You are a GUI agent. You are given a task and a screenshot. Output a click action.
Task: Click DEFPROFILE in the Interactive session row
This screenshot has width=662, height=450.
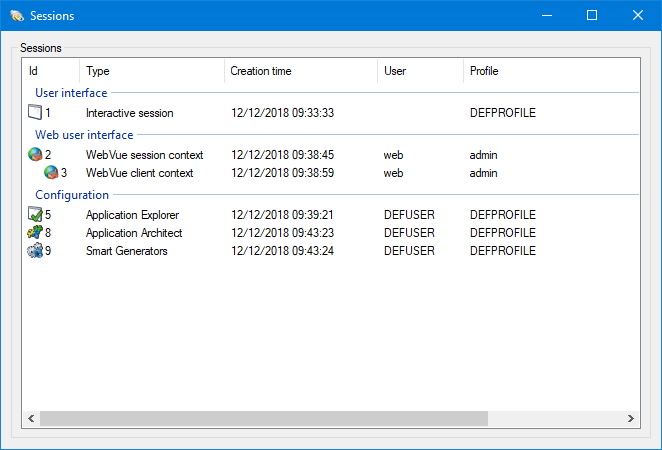coord(503,113)
